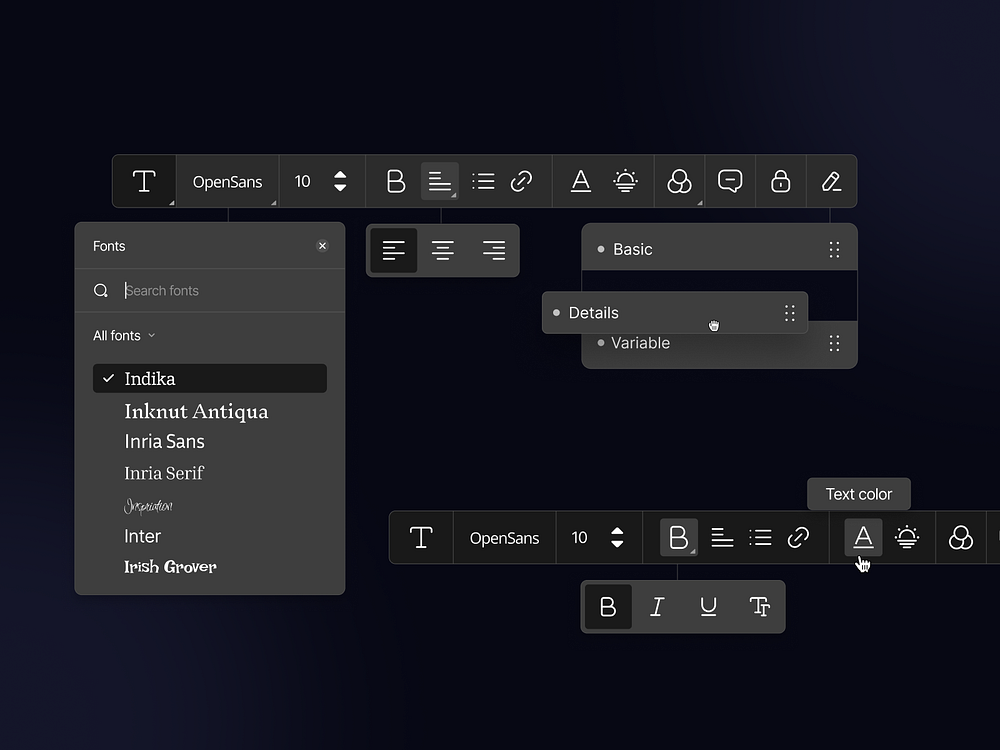Expand the All fonts filter
The height and width of the screenshot is (750, 1000).
coord(124,335)
